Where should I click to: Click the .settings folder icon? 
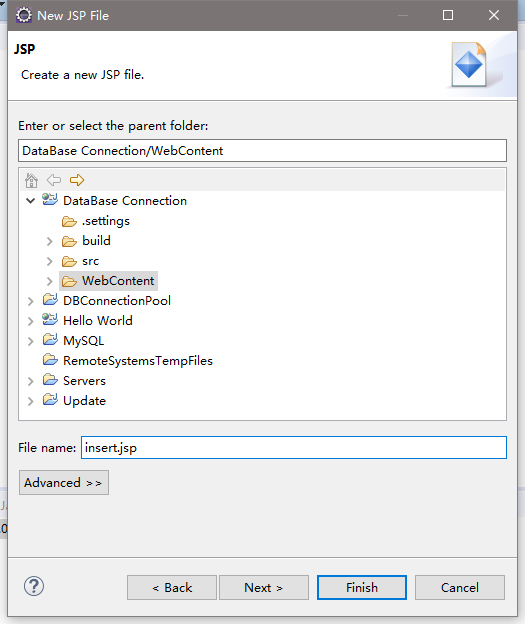tap(69, 222)
